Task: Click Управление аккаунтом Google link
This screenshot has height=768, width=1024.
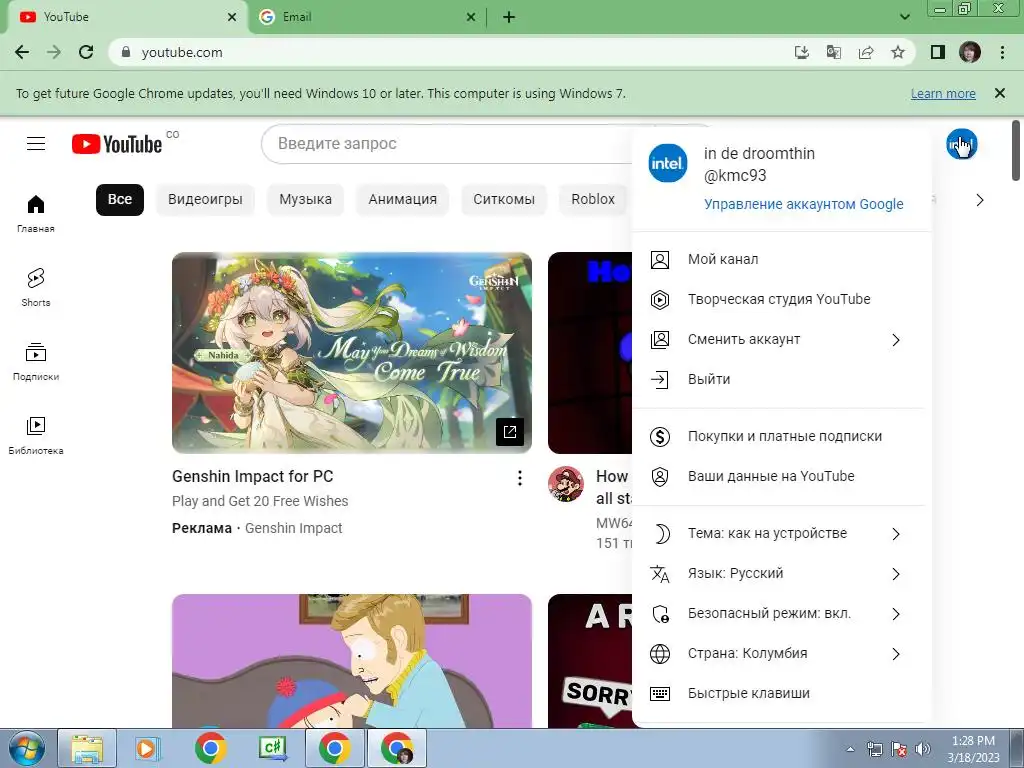Action: (803, 204)
